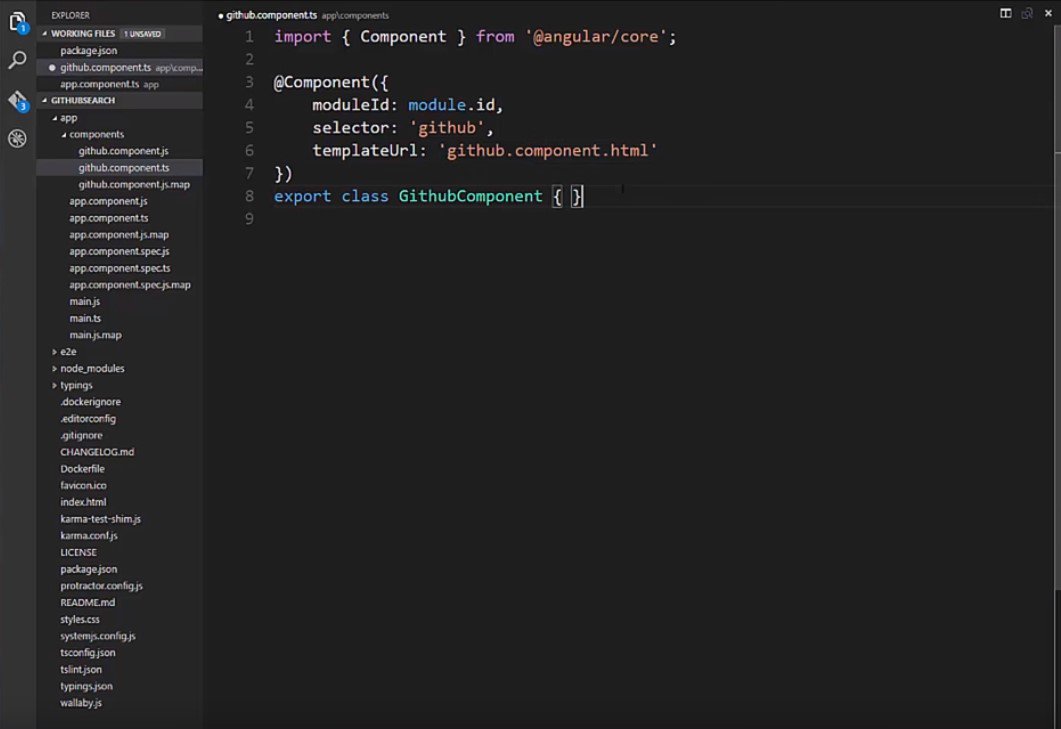Open CHANGELOG.md

click(97, 452)
